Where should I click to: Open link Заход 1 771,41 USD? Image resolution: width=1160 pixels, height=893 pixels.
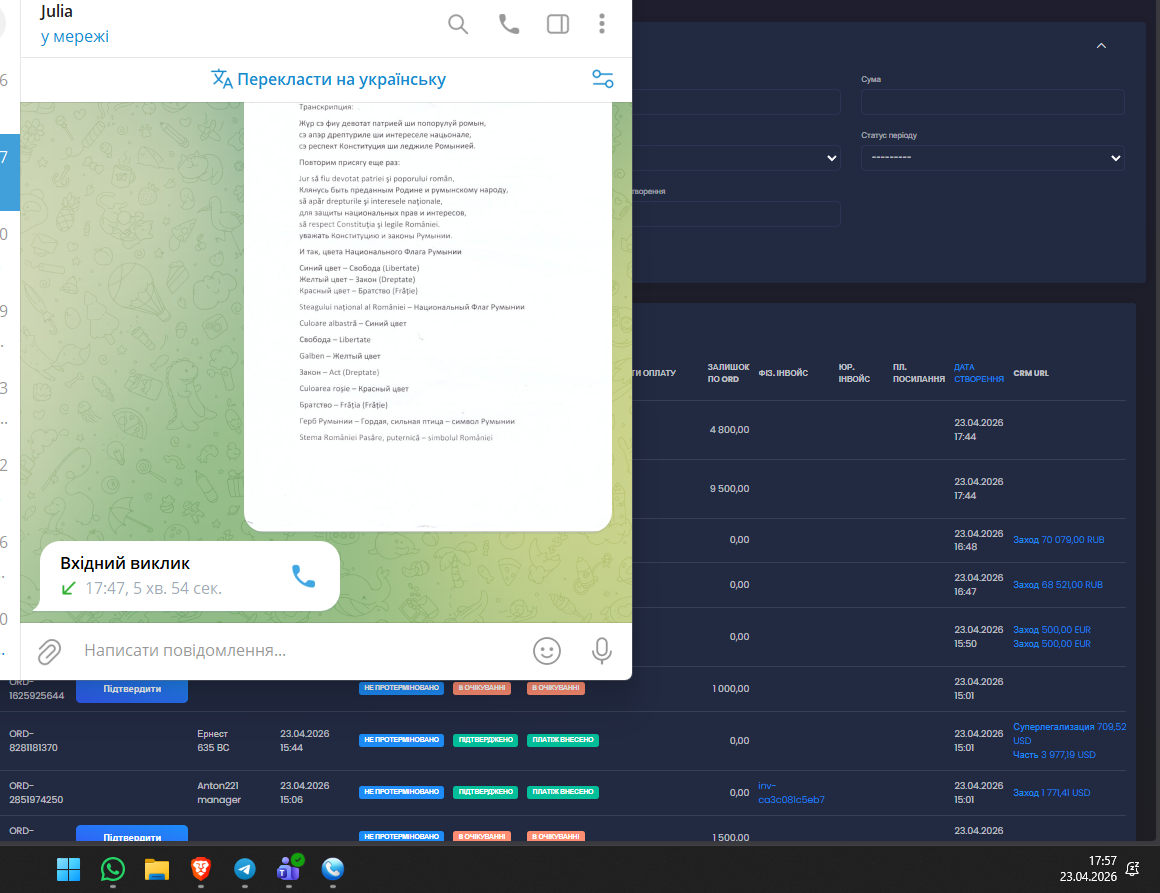[1051, 792]
